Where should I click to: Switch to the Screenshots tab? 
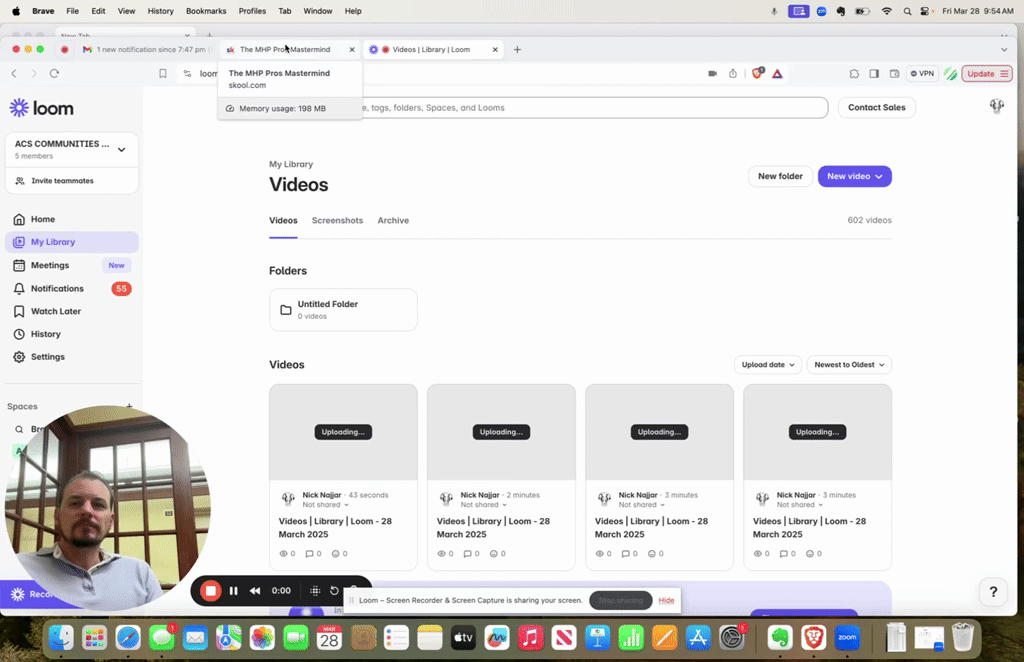[x=337, y=221]
